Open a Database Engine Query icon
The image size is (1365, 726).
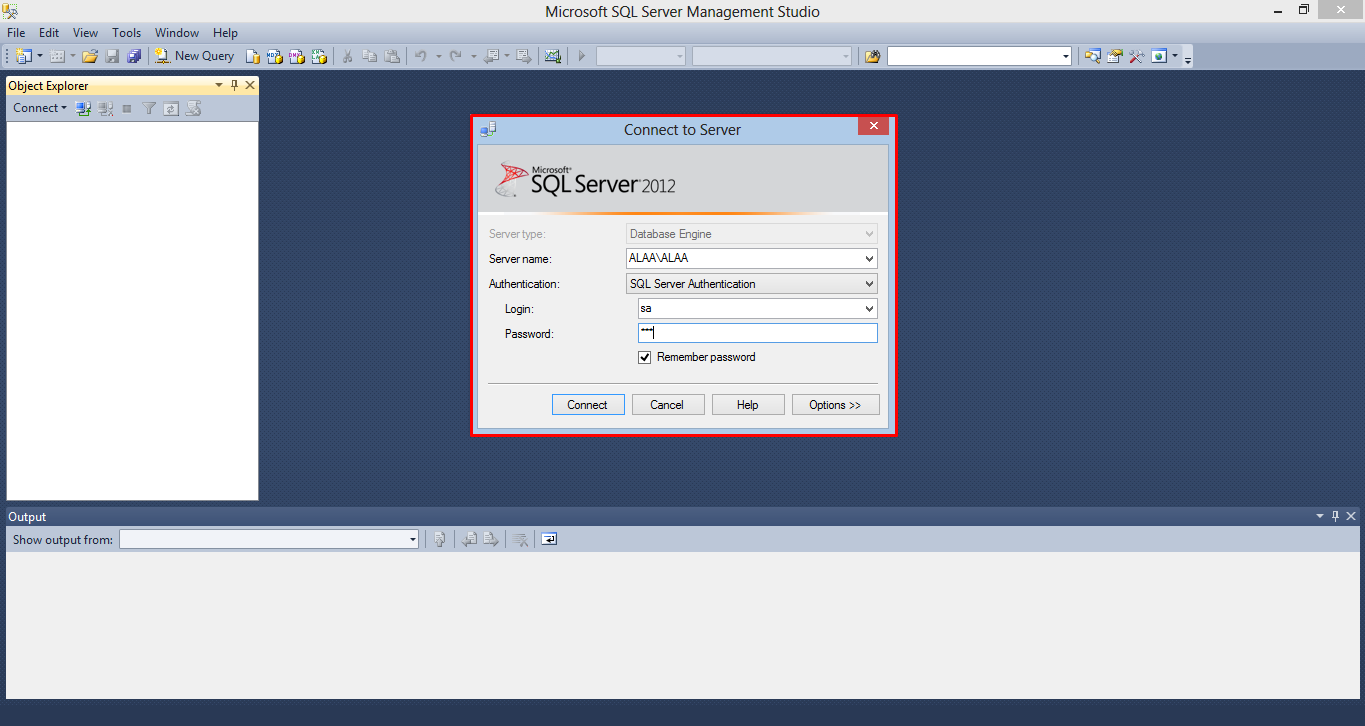coord(254,56)
